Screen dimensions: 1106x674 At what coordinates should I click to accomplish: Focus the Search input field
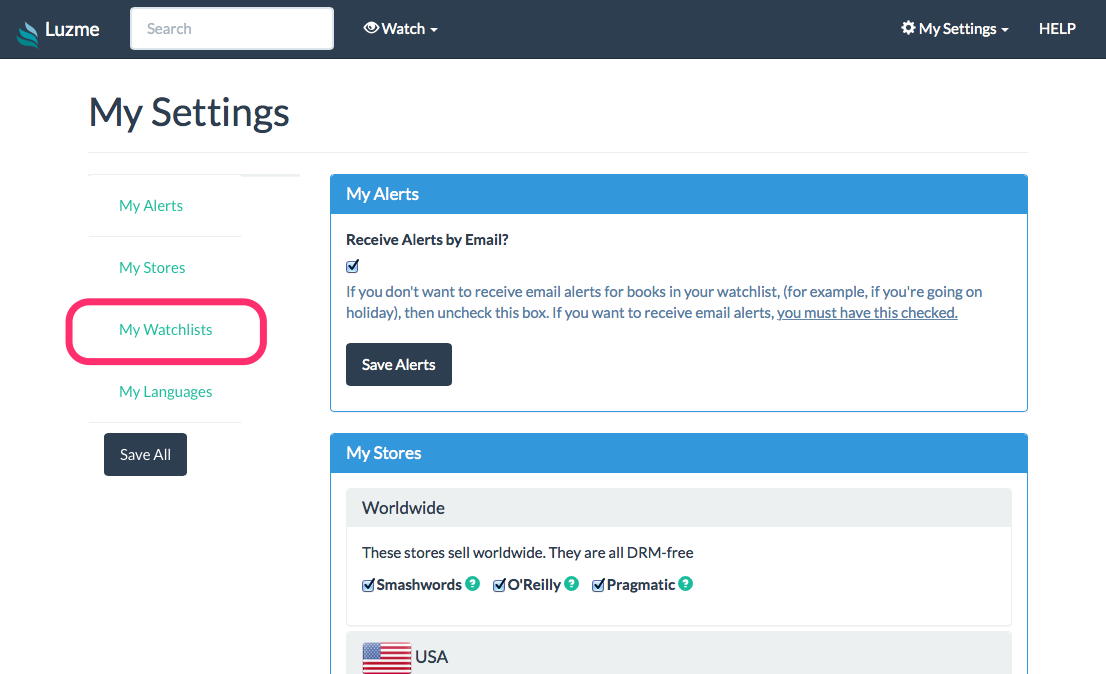point(232,29)
